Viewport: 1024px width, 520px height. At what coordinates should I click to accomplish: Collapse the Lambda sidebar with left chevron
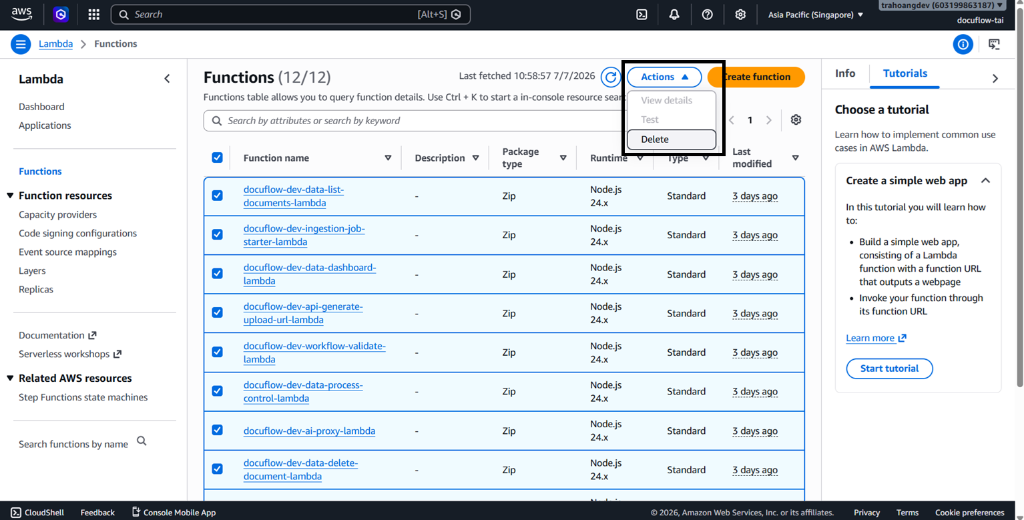pyautogui.click(x=167, y=79)
